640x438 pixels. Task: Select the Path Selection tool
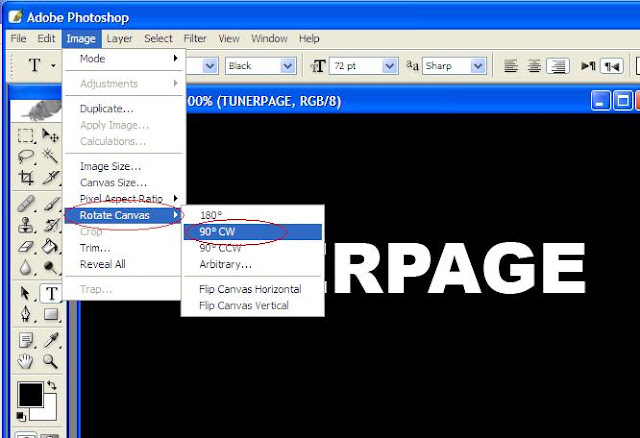(x=26, y=293)
